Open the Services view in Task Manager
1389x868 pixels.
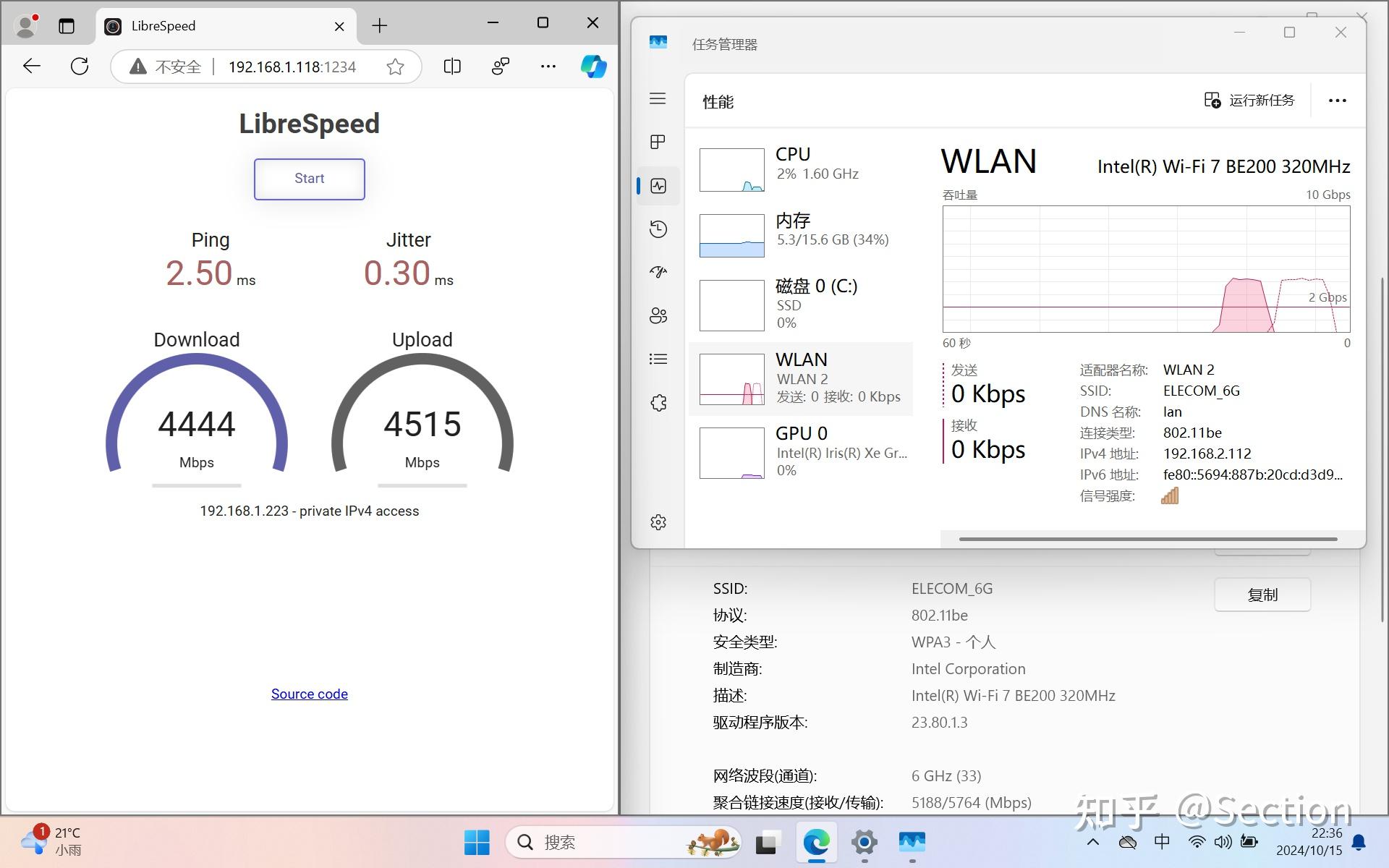pyautogui.click(x=657, y=403)
